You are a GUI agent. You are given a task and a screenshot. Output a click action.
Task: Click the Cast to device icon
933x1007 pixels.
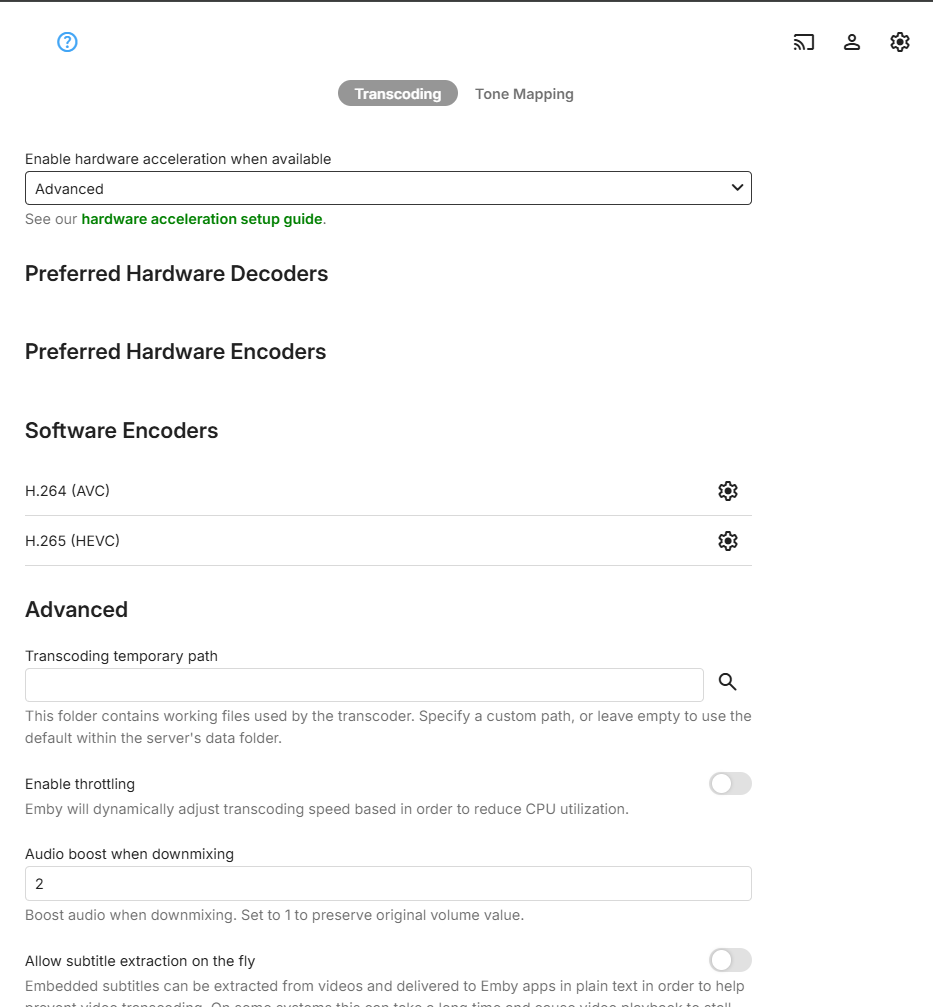coord(804,42)
